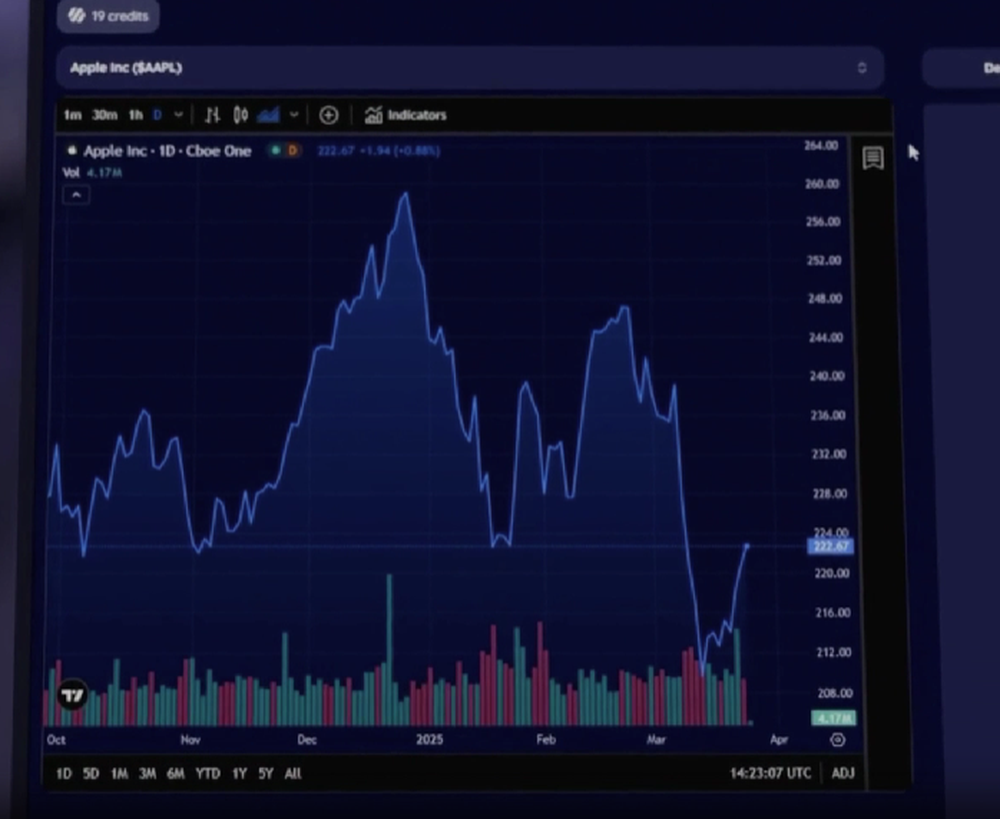Viewport: 1000px width, 819px height.
Task: Open the Indicators panel
Action: [406, 115]
